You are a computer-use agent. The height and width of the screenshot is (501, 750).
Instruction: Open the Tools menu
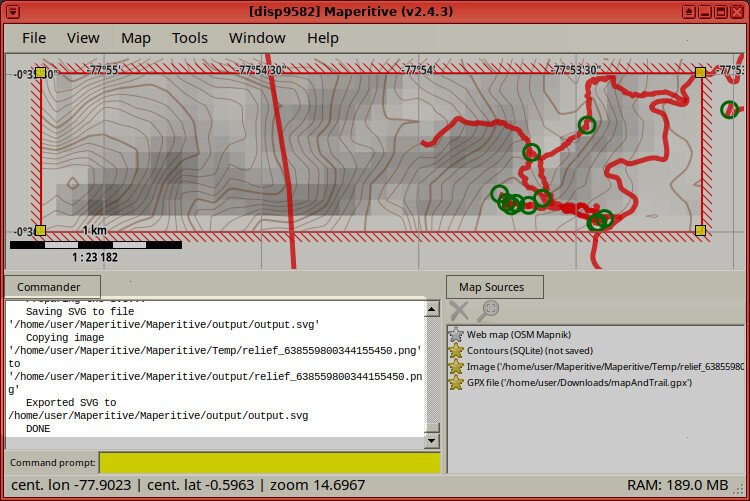190,38
